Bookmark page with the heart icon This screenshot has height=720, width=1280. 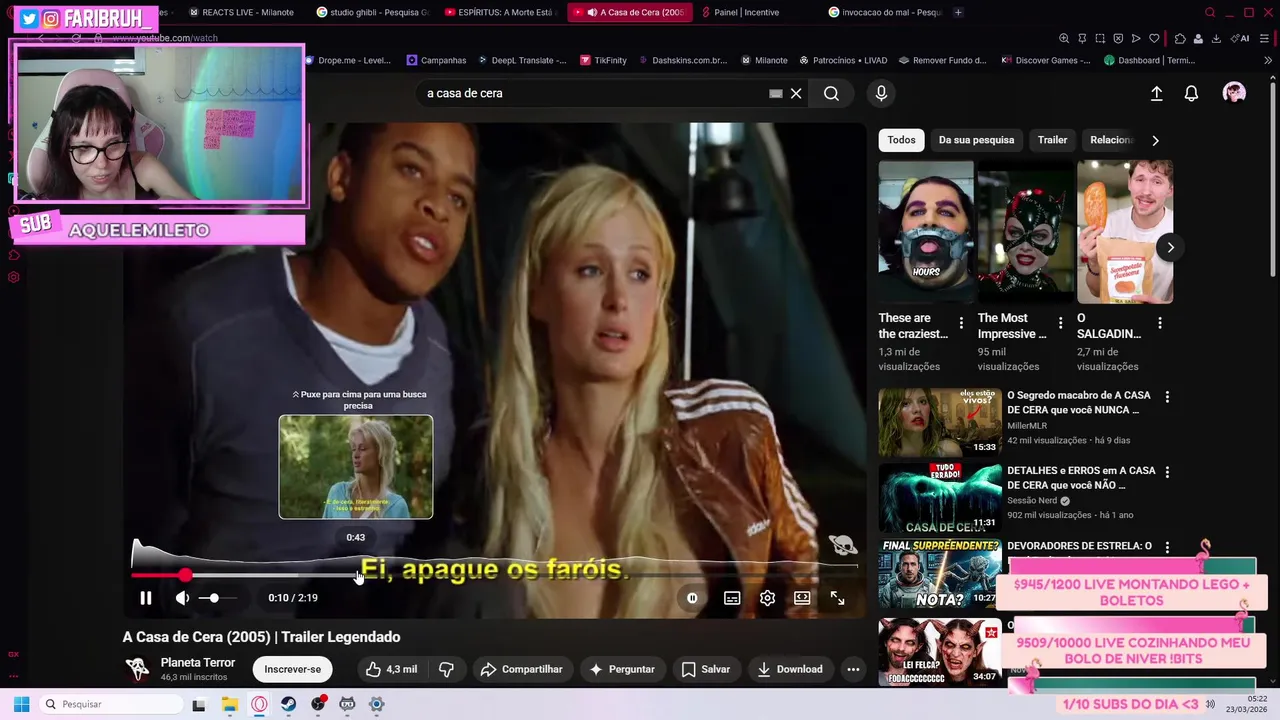pyautogui.click(x=1154, y=38)
